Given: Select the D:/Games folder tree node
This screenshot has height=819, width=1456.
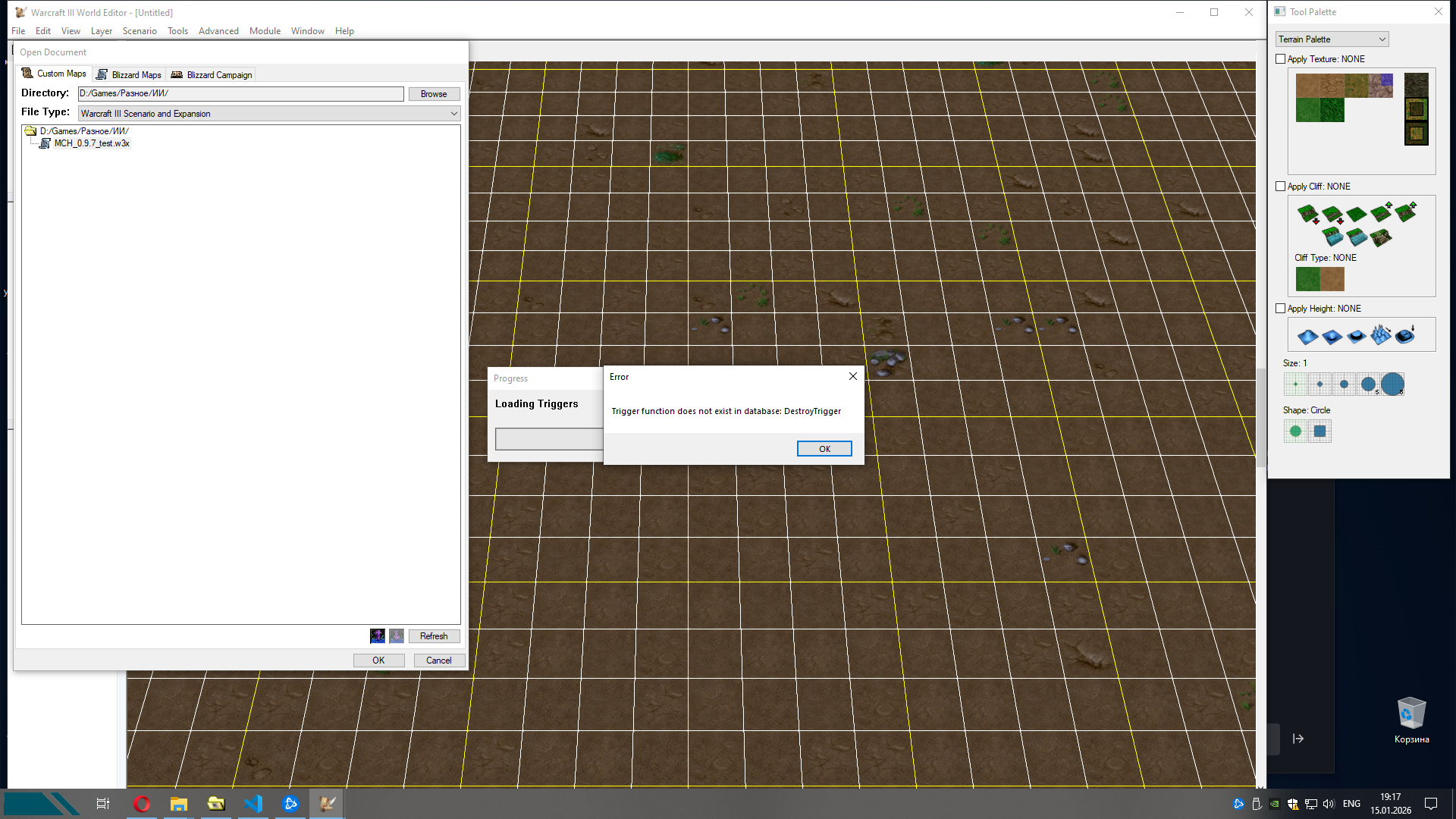Looking at the screenshot, I should pyautogui.click(x=83, y=131).
